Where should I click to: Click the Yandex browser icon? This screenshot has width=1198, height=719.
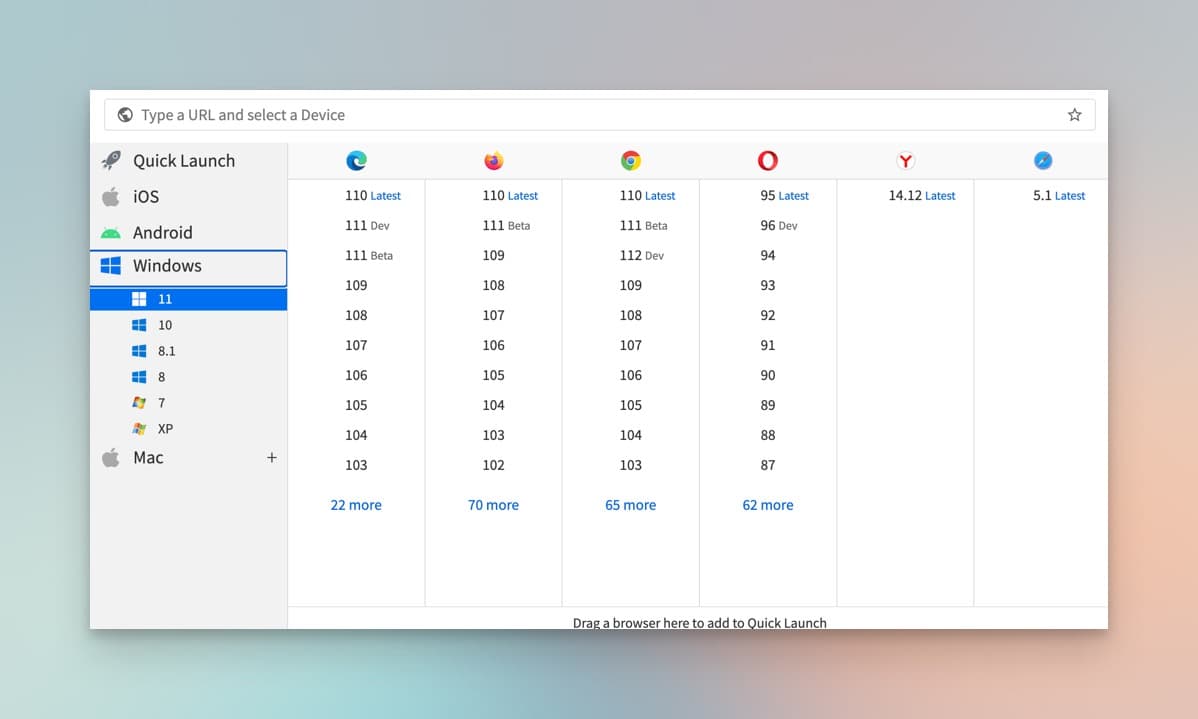905,160
